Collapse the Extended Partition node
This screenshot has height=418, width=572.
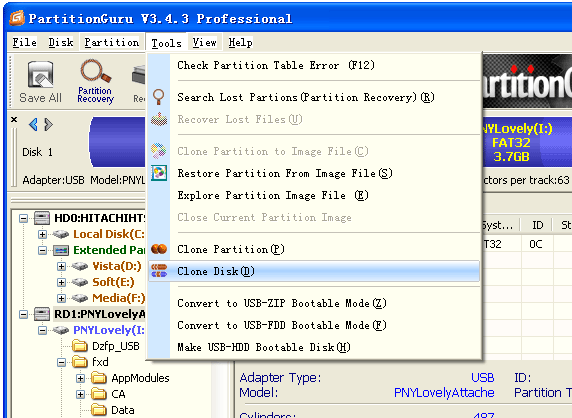click(x=43, y=251)
